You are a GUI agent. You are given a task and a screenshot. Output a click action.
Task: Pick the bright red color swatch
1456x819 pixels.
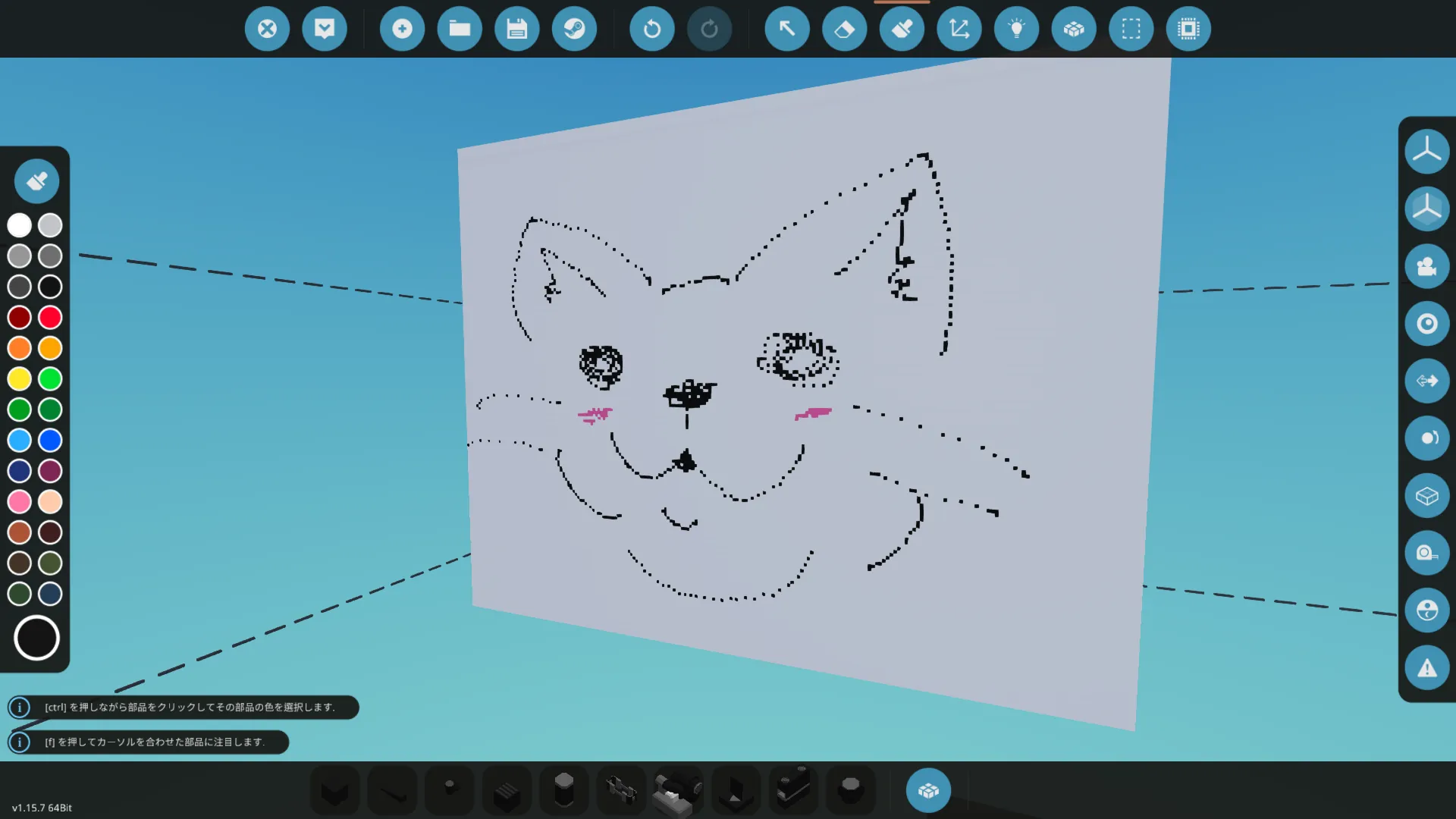click(50, 317)
